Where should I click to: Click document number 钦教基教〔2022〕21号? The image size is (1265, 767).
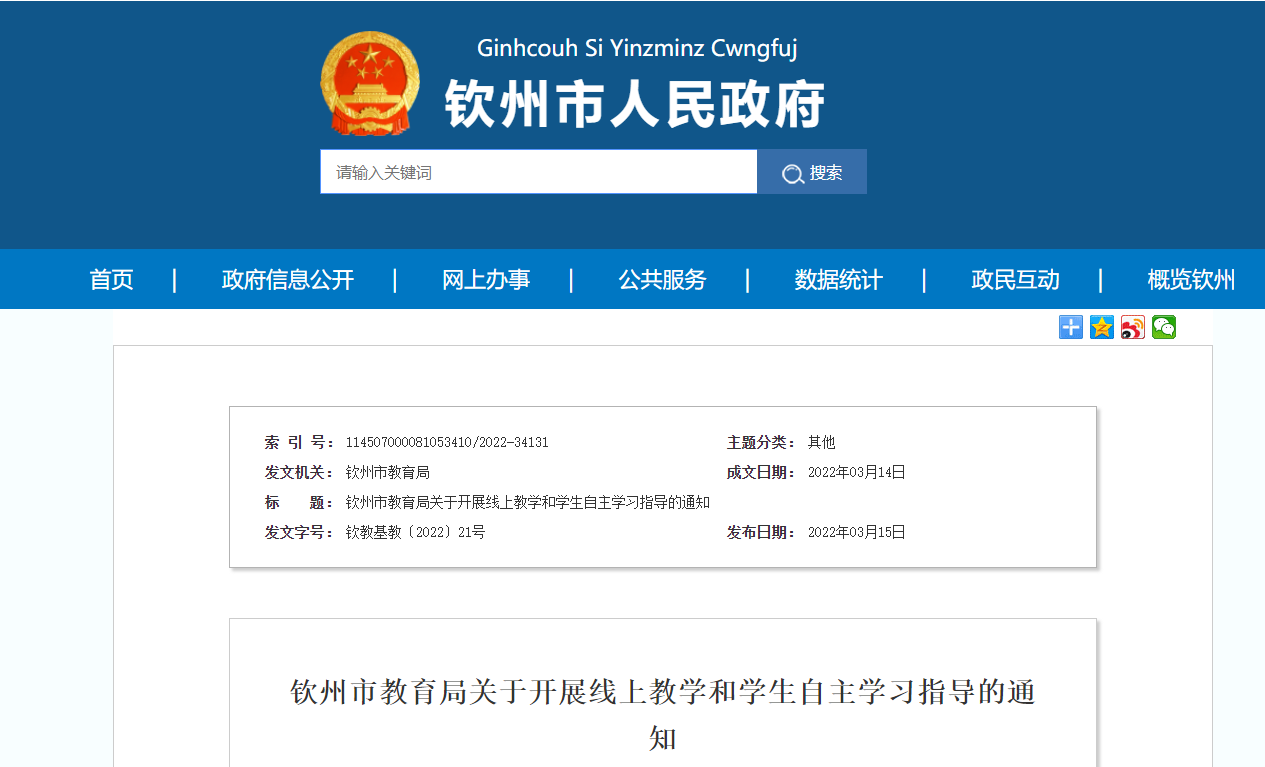(415, 533)
